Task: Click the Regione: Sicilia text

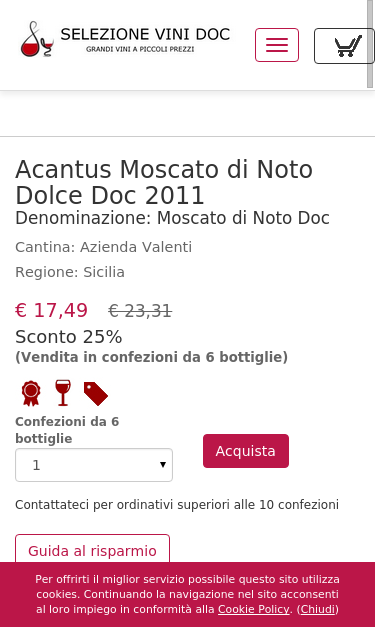Action: 70,272
